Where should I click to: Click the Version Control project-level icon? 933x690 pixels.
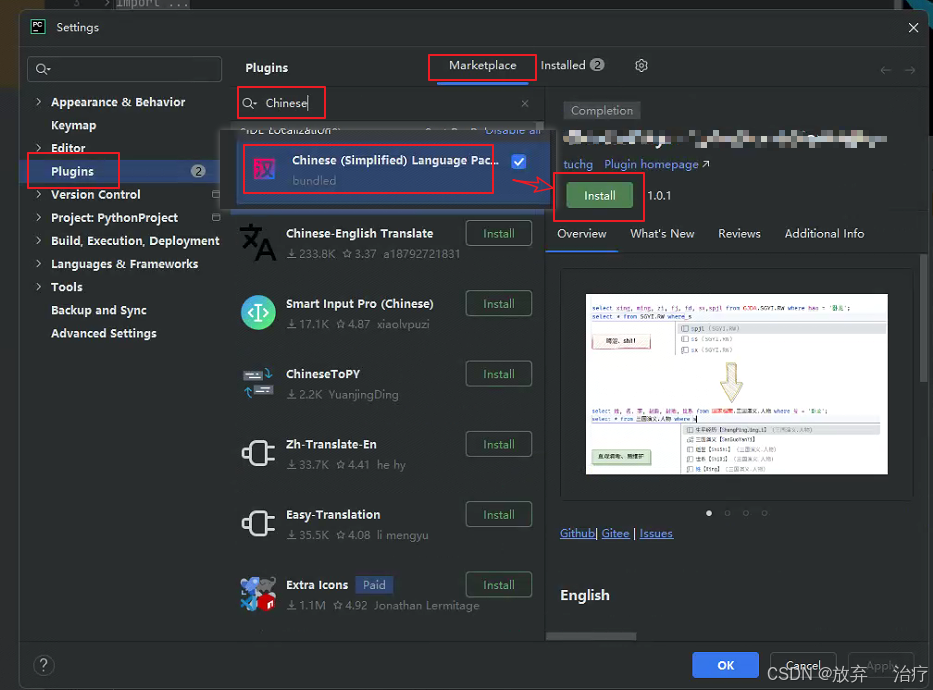[215, 195]
